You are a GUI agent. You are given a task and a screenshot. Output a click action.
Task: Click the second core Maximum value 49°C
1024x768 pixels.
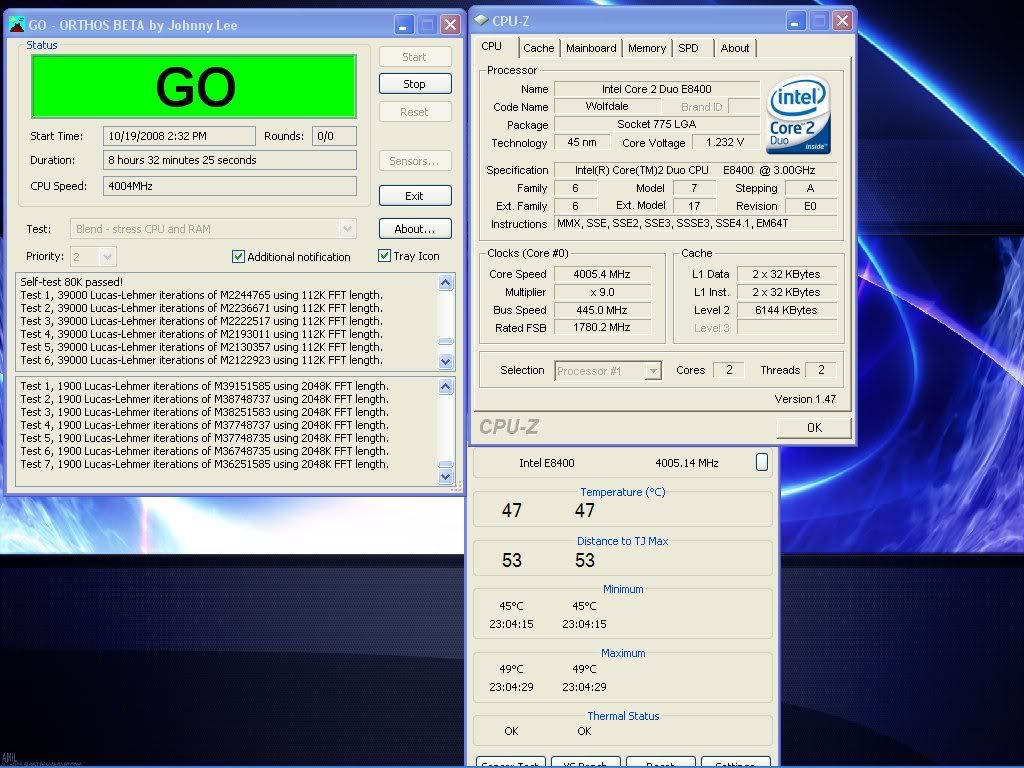coord(584,669)
